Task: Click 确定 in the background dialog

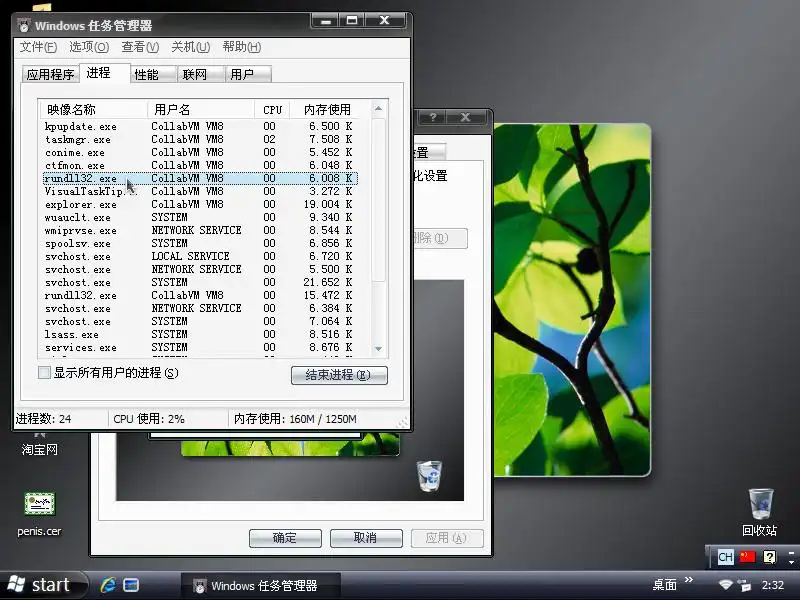Action: click(x=285, y=538)
